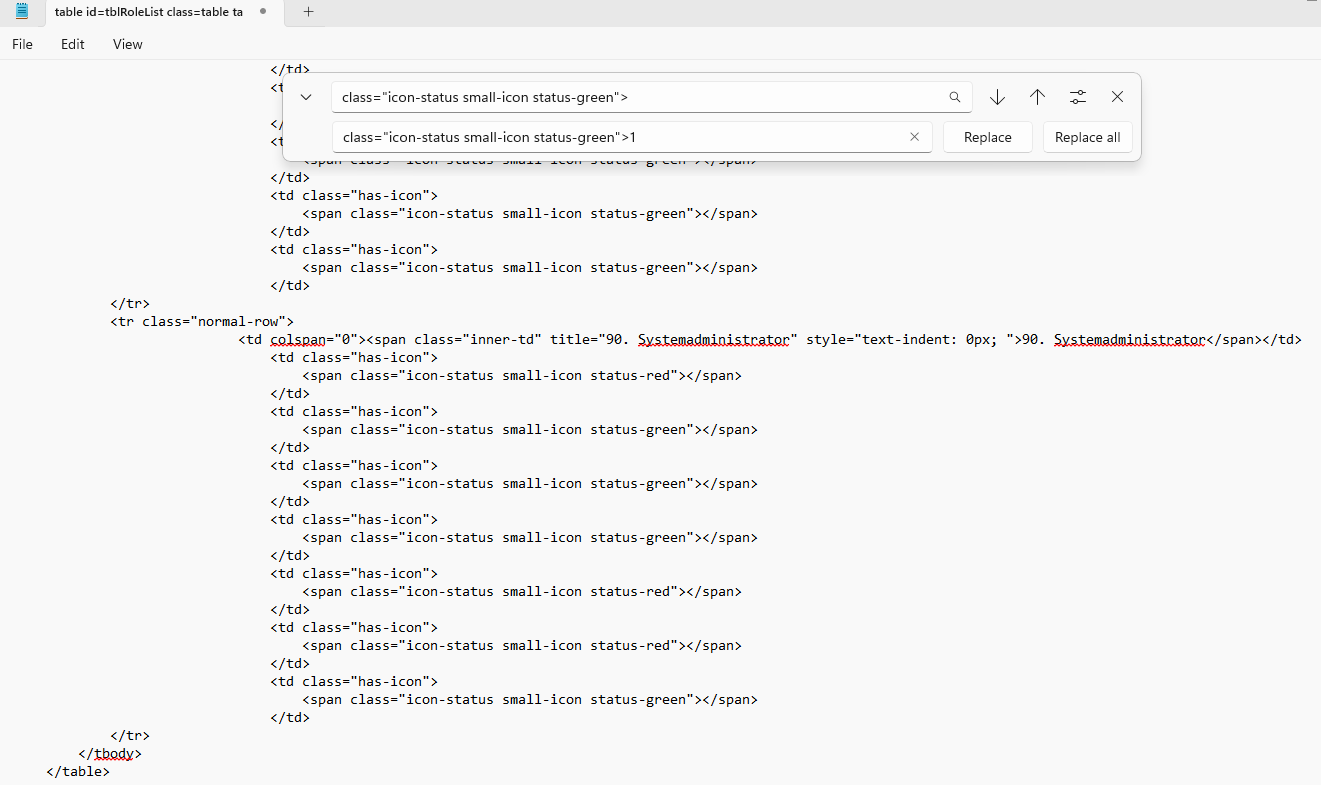Close the find and replace bar
1321x785 pixels.
click(x=1117, y=97)
